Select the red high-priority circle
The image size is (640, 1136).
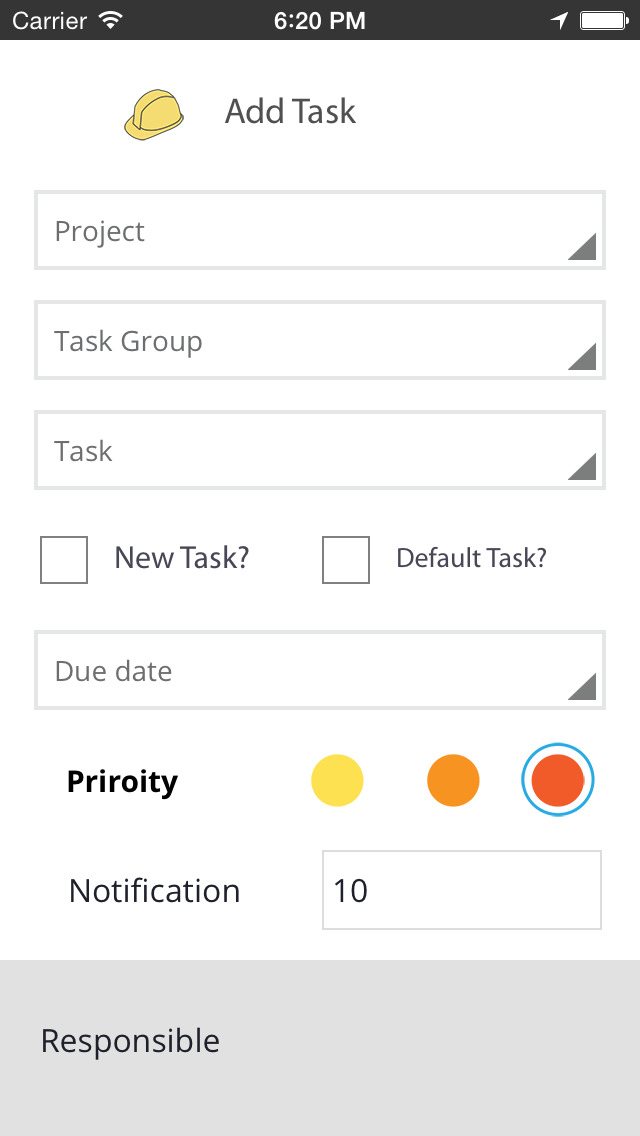click(x=558, y=780)
